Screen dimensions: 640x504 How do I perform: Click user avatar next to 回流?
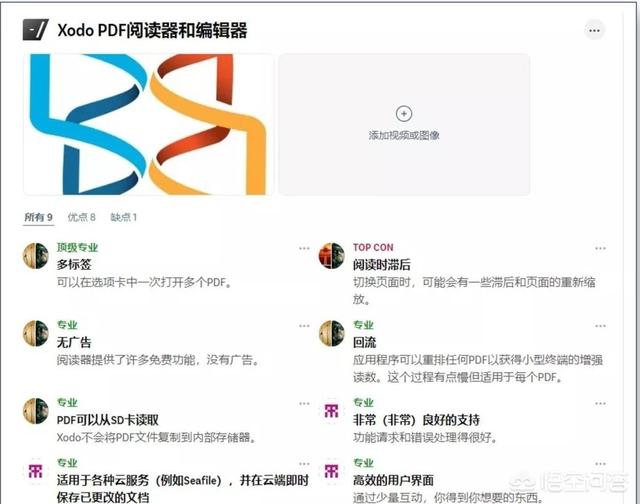[x=331, y=333]
